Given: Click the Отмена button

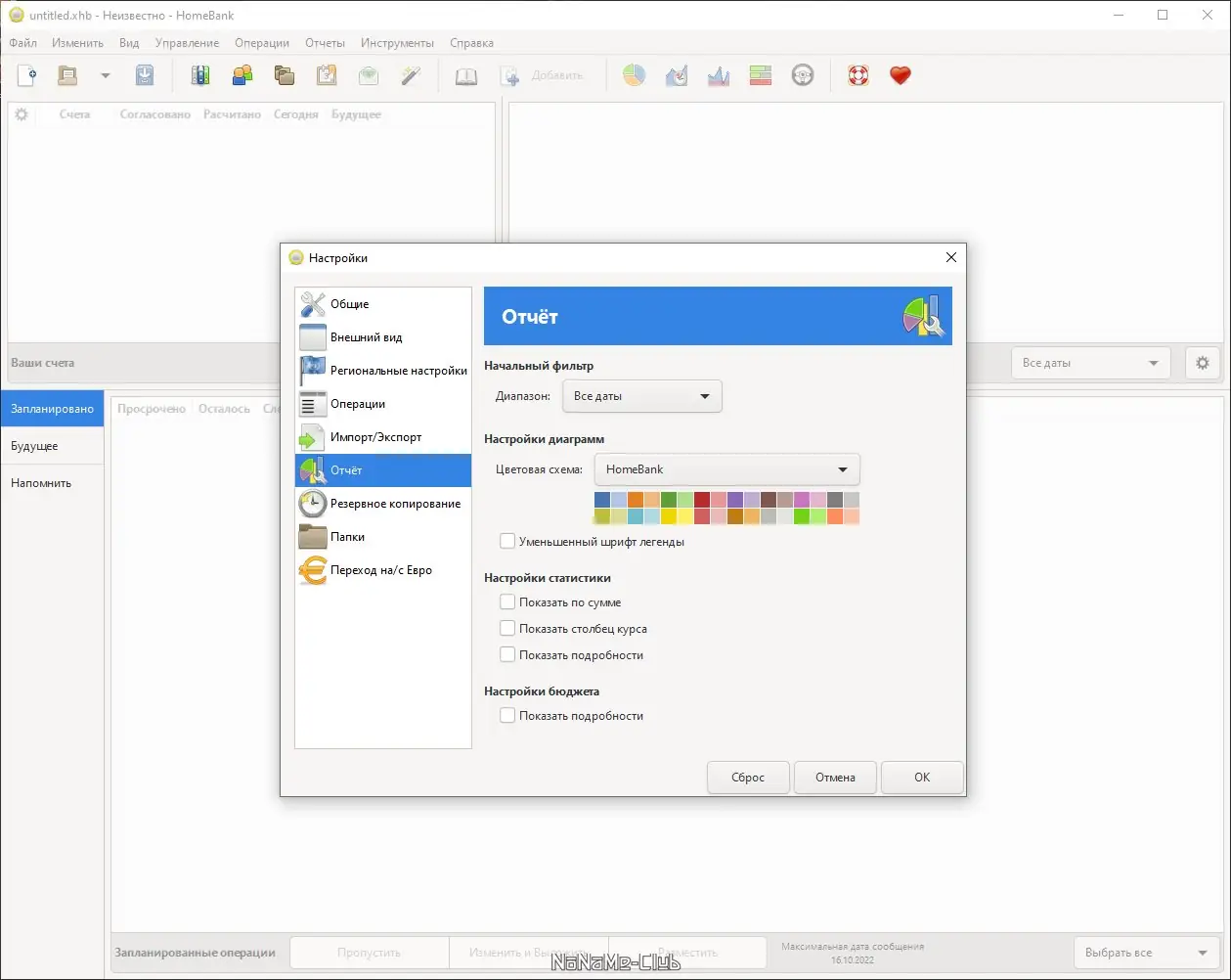Looking at the screenshot, I should pyautogui.click(x=835, y=778).
